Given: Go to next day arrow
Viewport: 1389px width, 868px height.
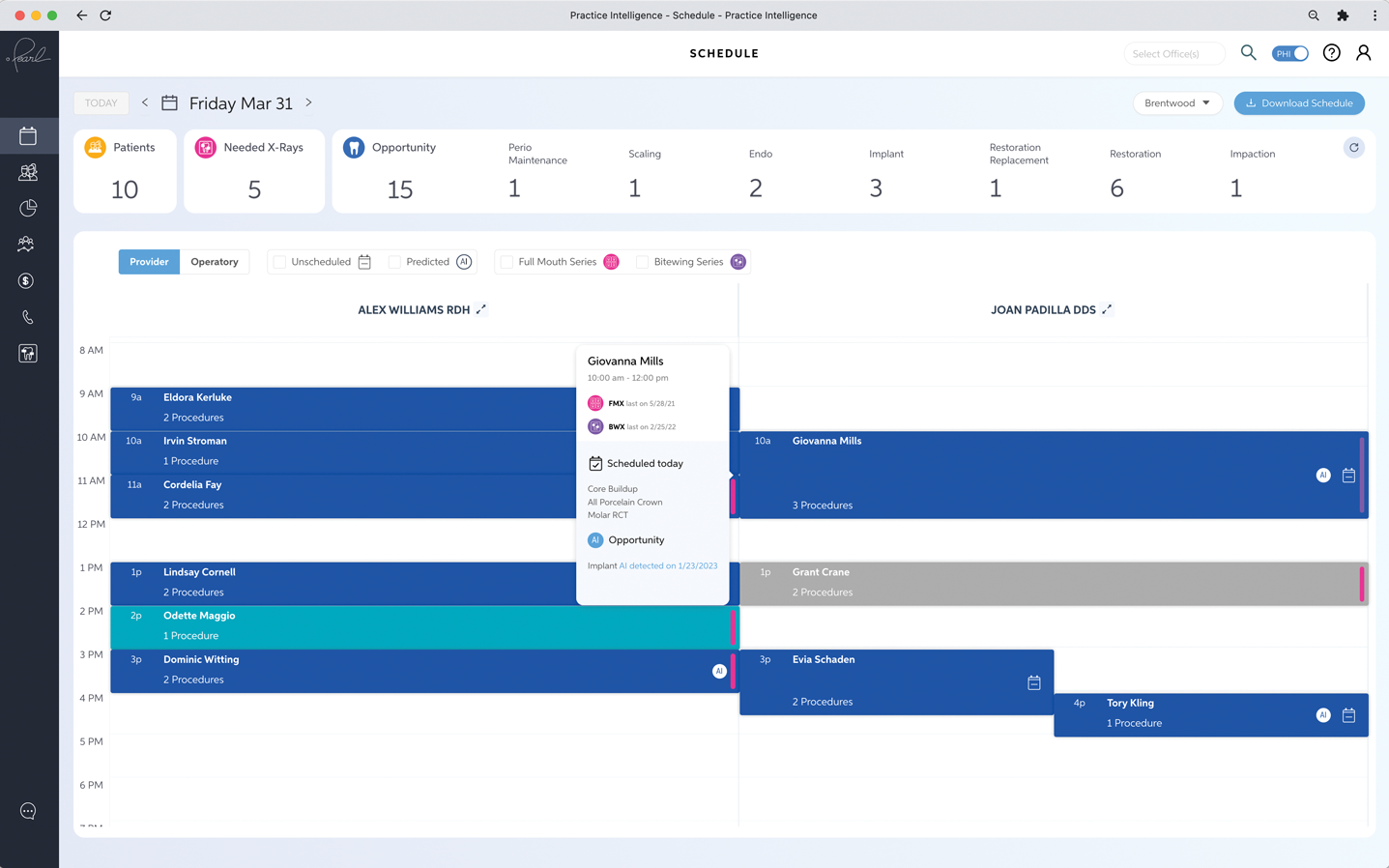Looking at the screenshot, I should pyautogui.click(x=309, y=102).
